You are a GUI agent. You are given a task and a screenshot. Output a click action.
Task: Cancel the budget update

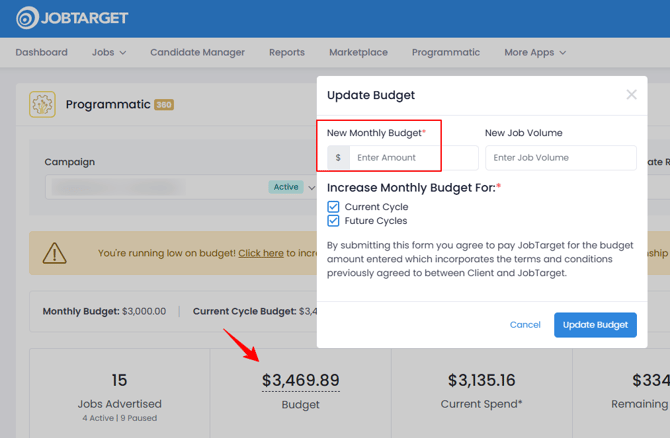click(x=525, y=325)
